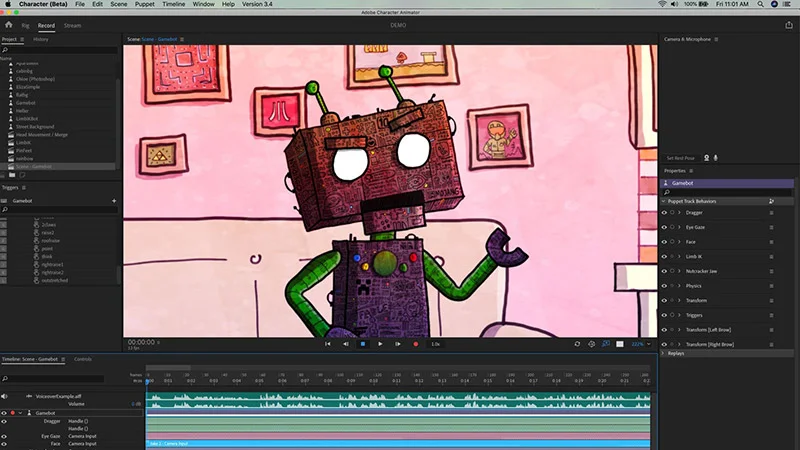
Task: Open the 1.0x playback speed control
Action: pyautogui.click(x=435, y=344)
